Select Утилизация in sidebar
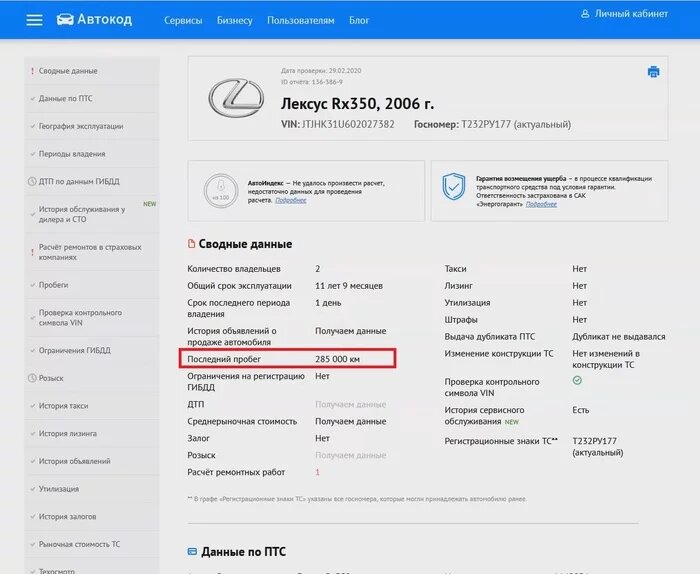This screenshot has height=574, width=700. tap(92, 489)
